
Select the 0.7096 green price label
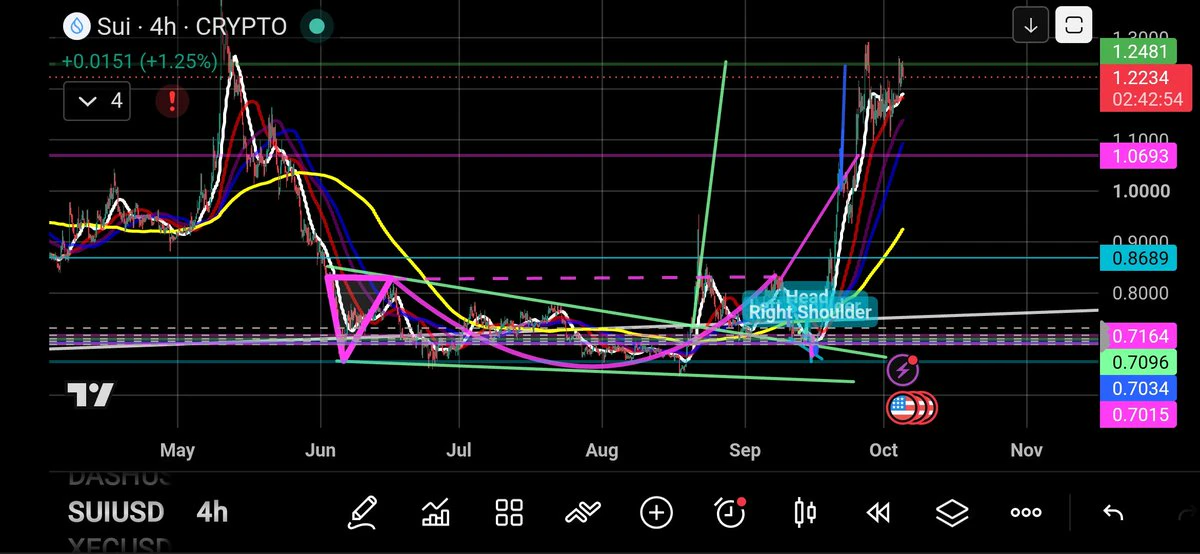[1140, 362]
